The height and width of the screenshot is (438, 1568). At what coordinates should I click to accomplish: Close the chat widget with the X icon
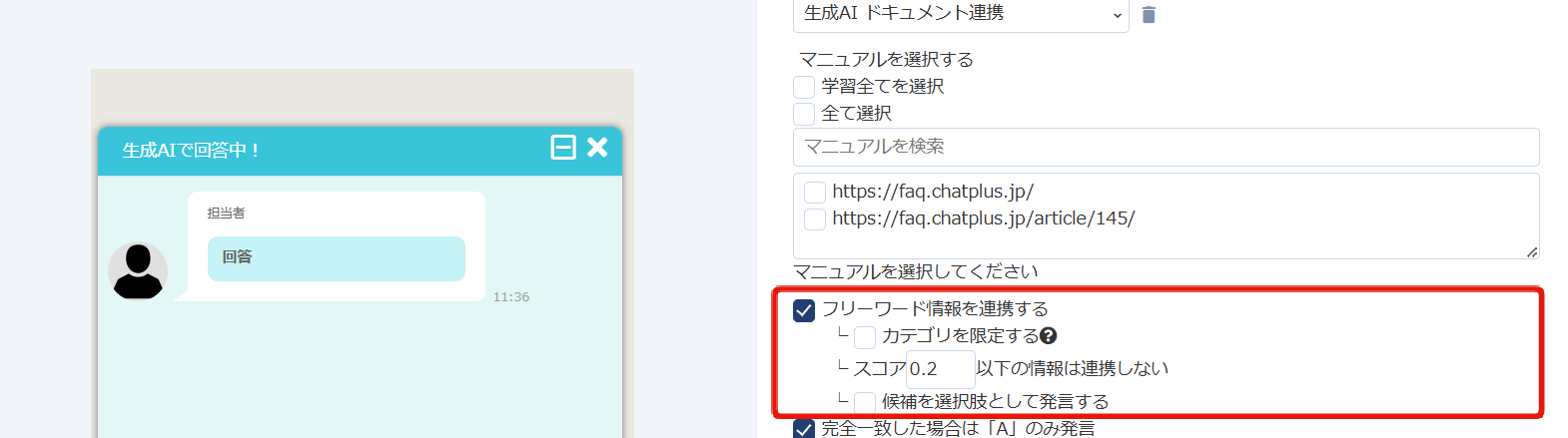597,148
